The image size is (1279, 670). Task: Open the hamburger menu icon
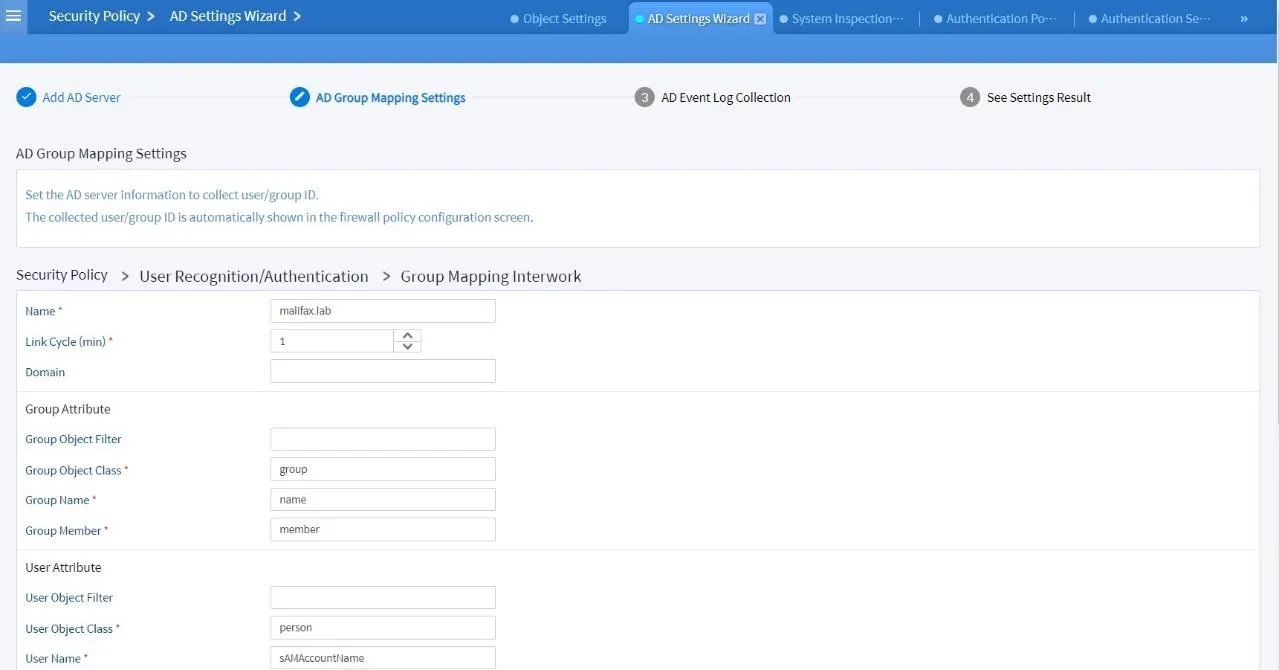click(14, 16)
